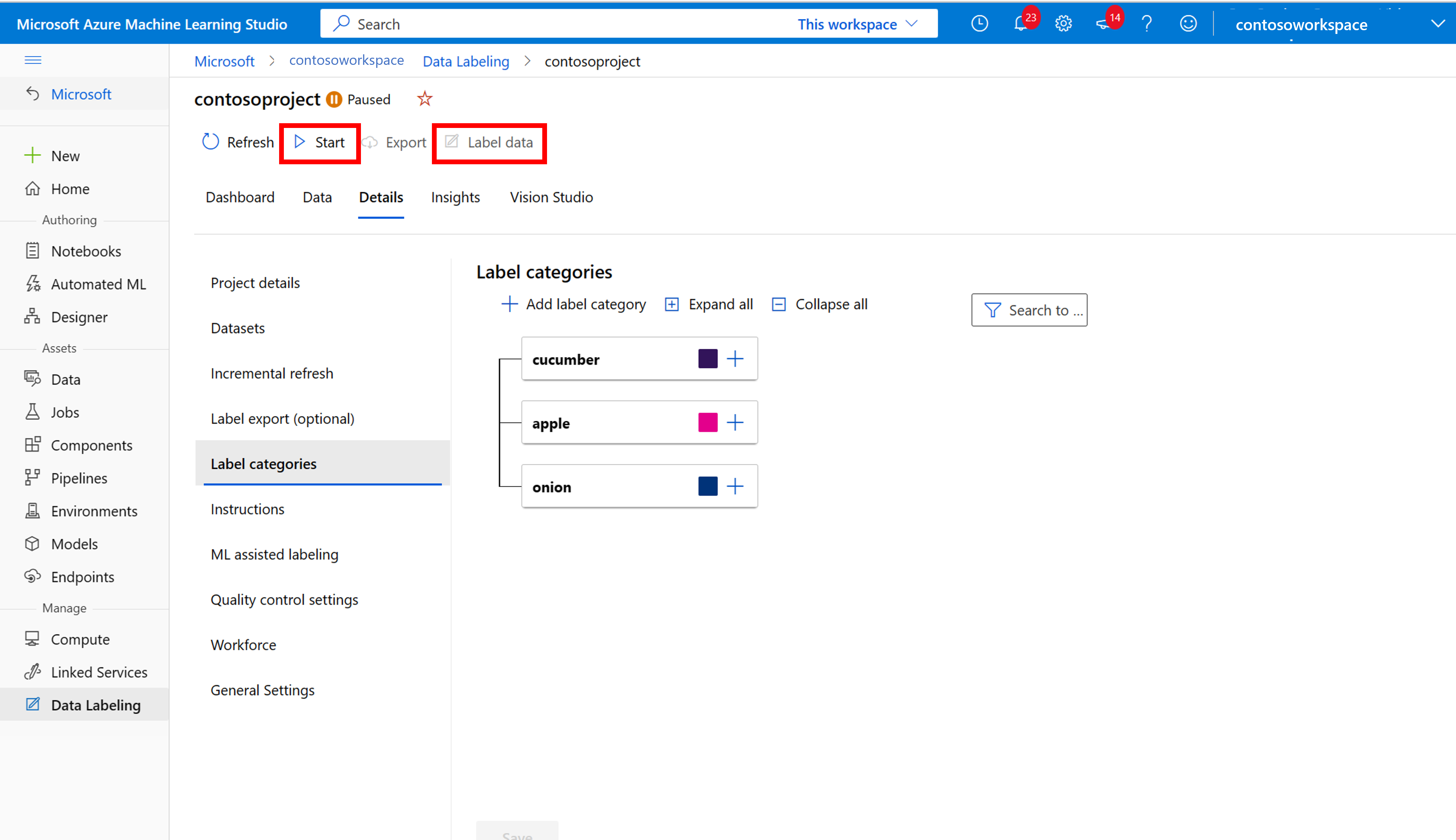Switch to the Dashboard tab
The width and height of the screenshot is (1456, 840).
240,196
